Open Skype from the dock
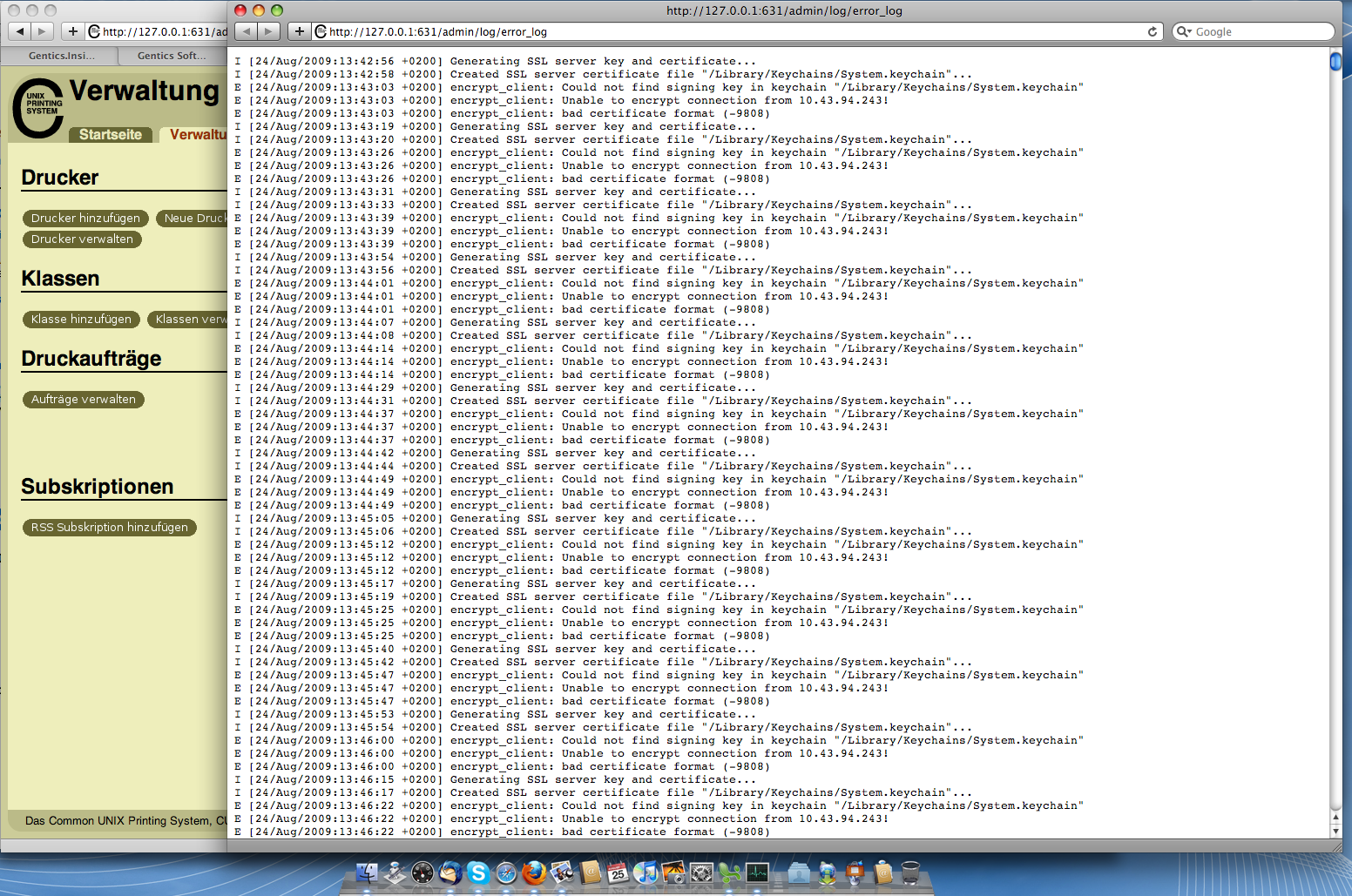1352x896 pixels. tap(478, 872)
